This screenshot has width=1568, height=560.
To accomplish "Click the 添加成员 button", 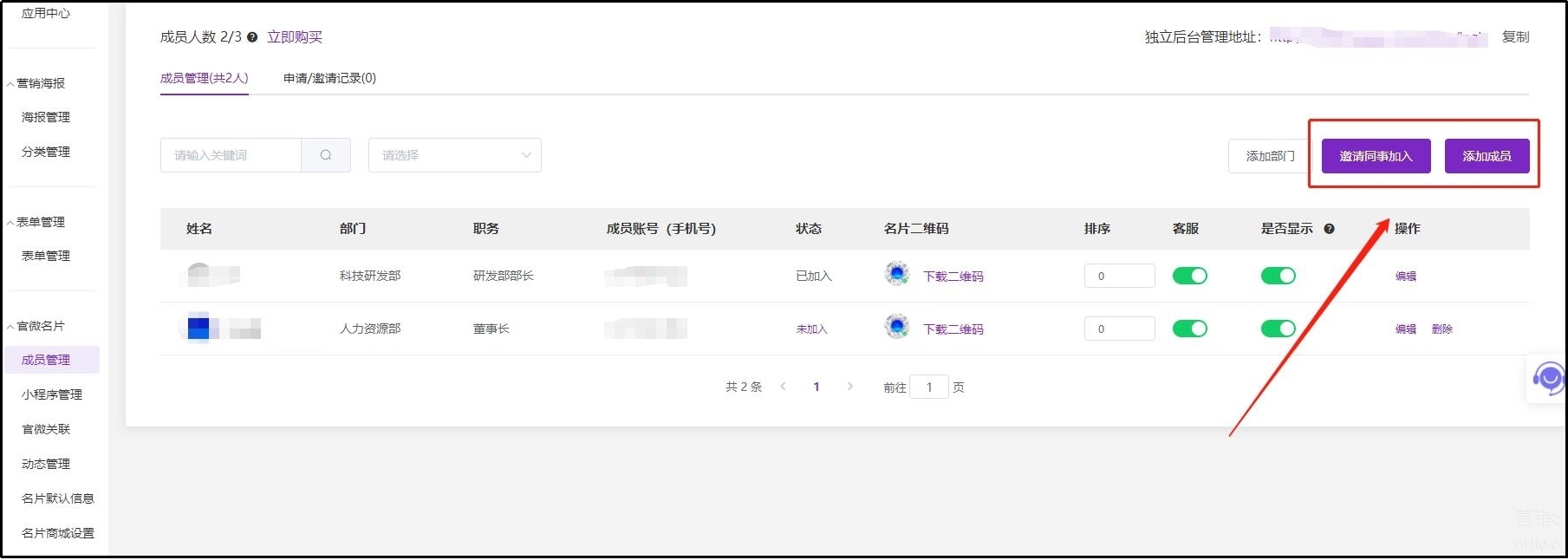I will [1487, 156].
